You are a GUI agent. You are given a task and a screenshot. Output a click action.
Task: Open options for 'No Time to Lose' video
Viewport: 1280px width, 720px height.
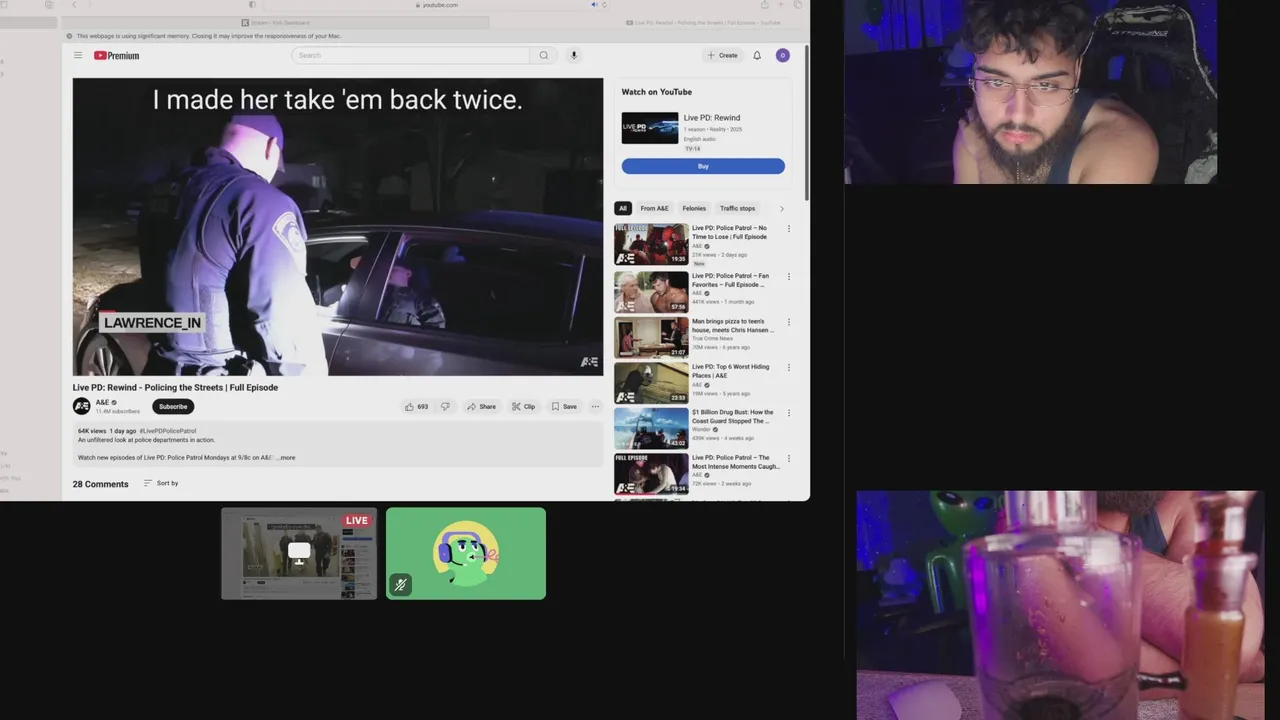point(789,229)
